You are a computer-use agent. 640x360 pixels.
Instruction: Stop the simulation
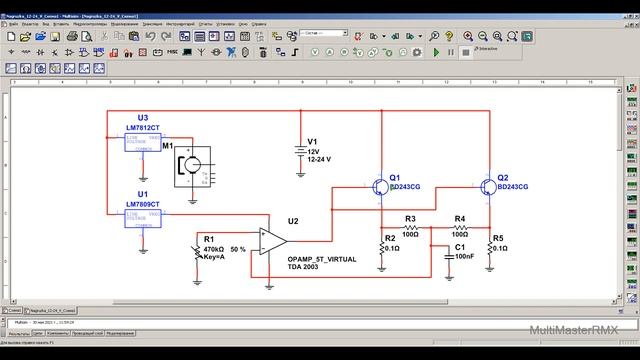pos(466,52)
